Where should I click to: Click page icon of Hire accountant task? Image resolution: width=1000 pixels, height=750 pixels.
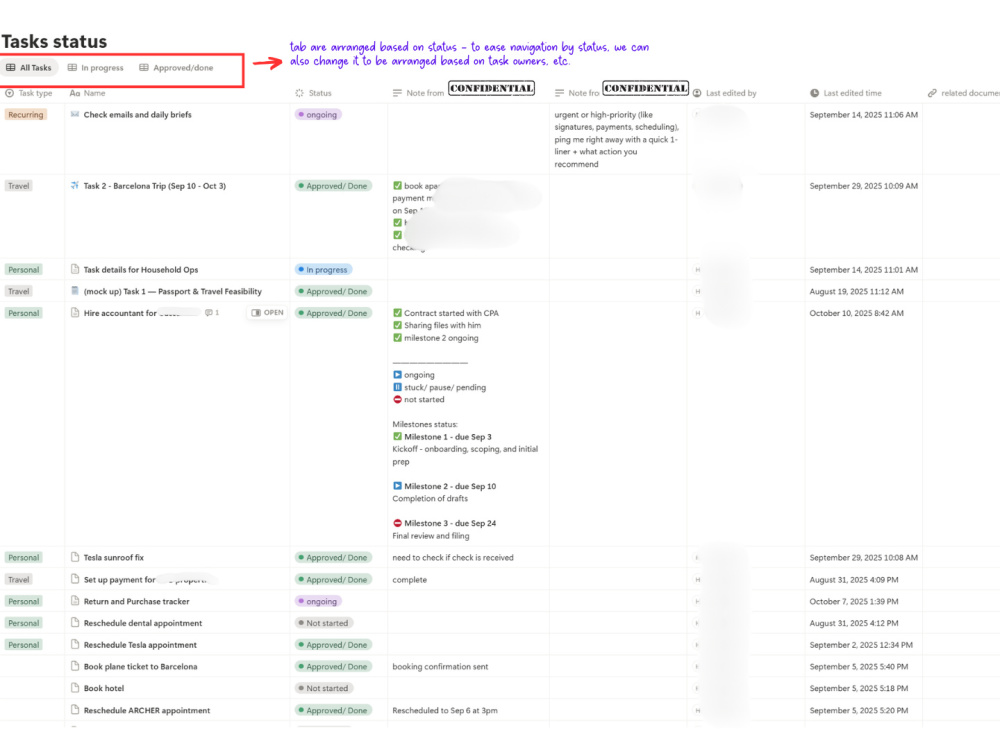(75, 312)
